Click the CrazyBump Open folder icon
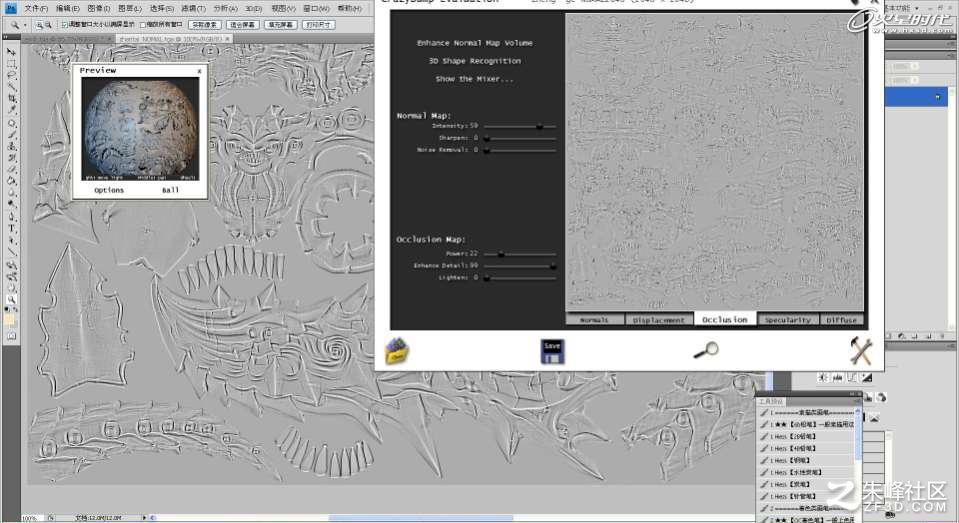This screenshot has width=959, height=523. (398, 351)
